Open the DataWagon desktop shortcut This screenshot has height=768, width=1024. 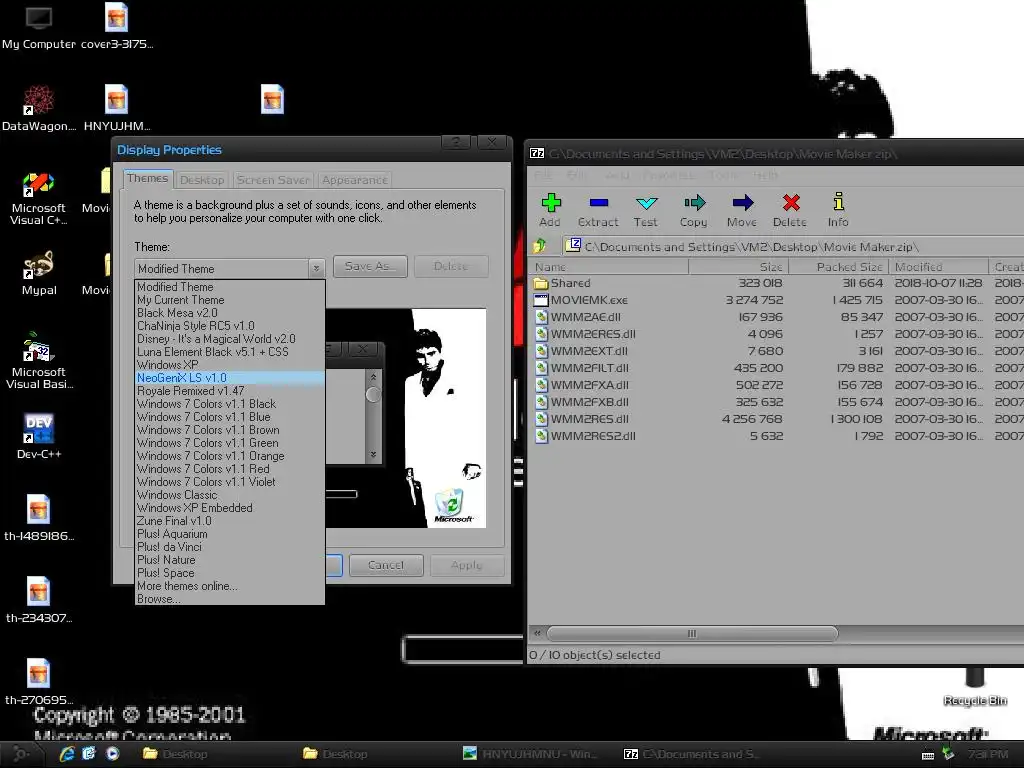pos(39,108)
